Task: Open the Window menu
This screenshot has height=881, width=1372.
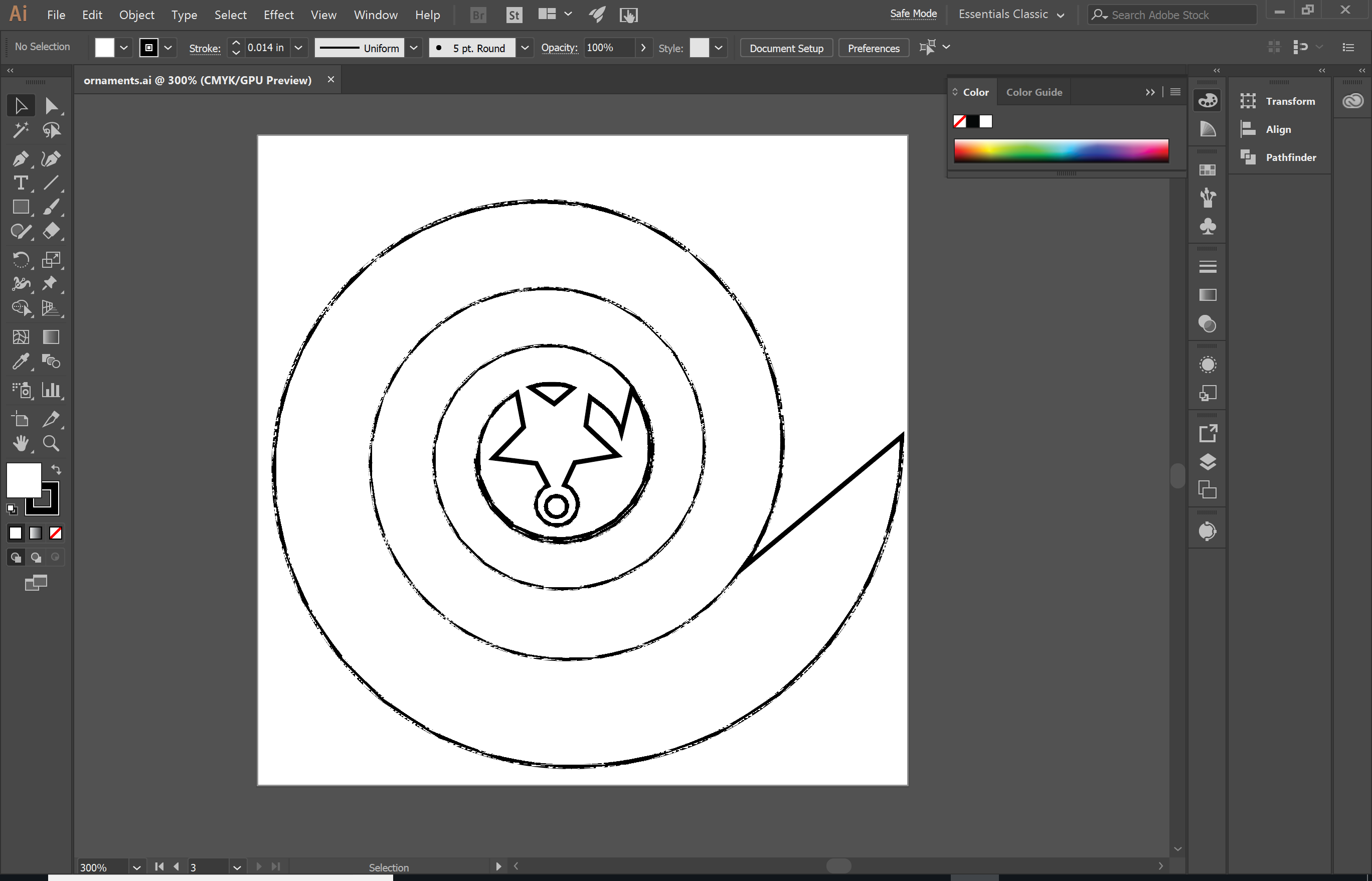Action: [375, 15]
